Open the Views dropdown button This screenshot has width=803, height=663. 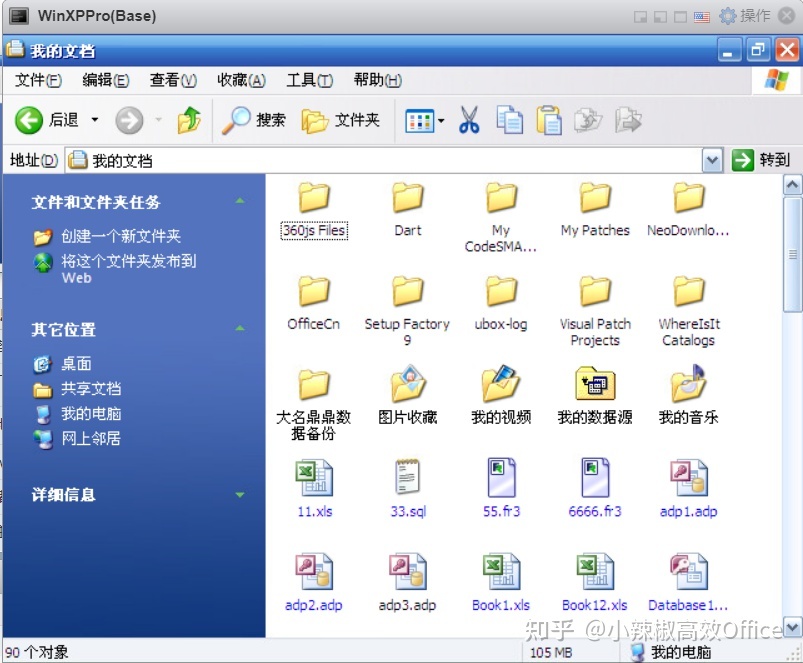point(424,120)
